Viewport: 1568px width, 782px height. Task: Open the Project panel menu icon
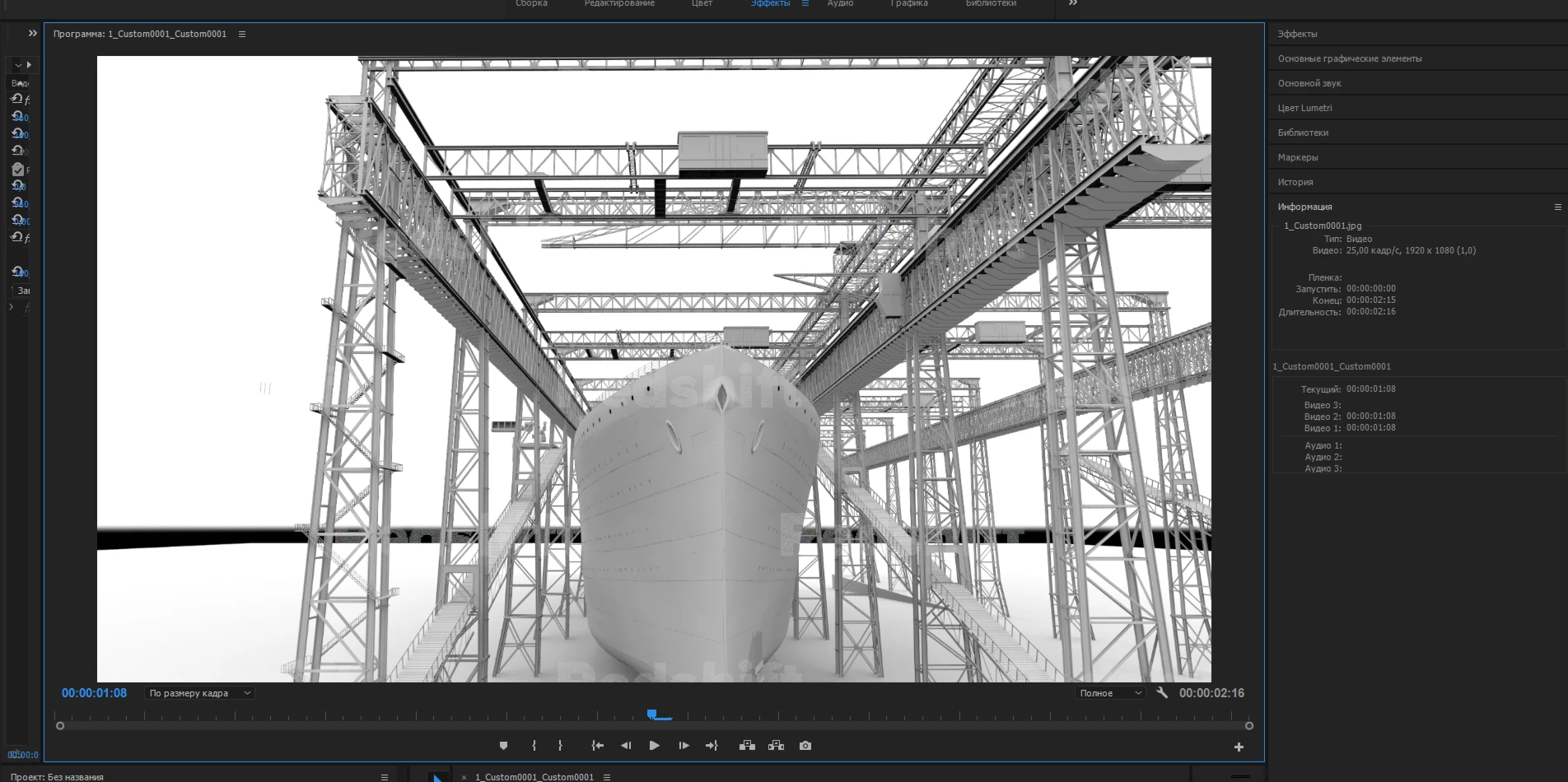point(384,776)
